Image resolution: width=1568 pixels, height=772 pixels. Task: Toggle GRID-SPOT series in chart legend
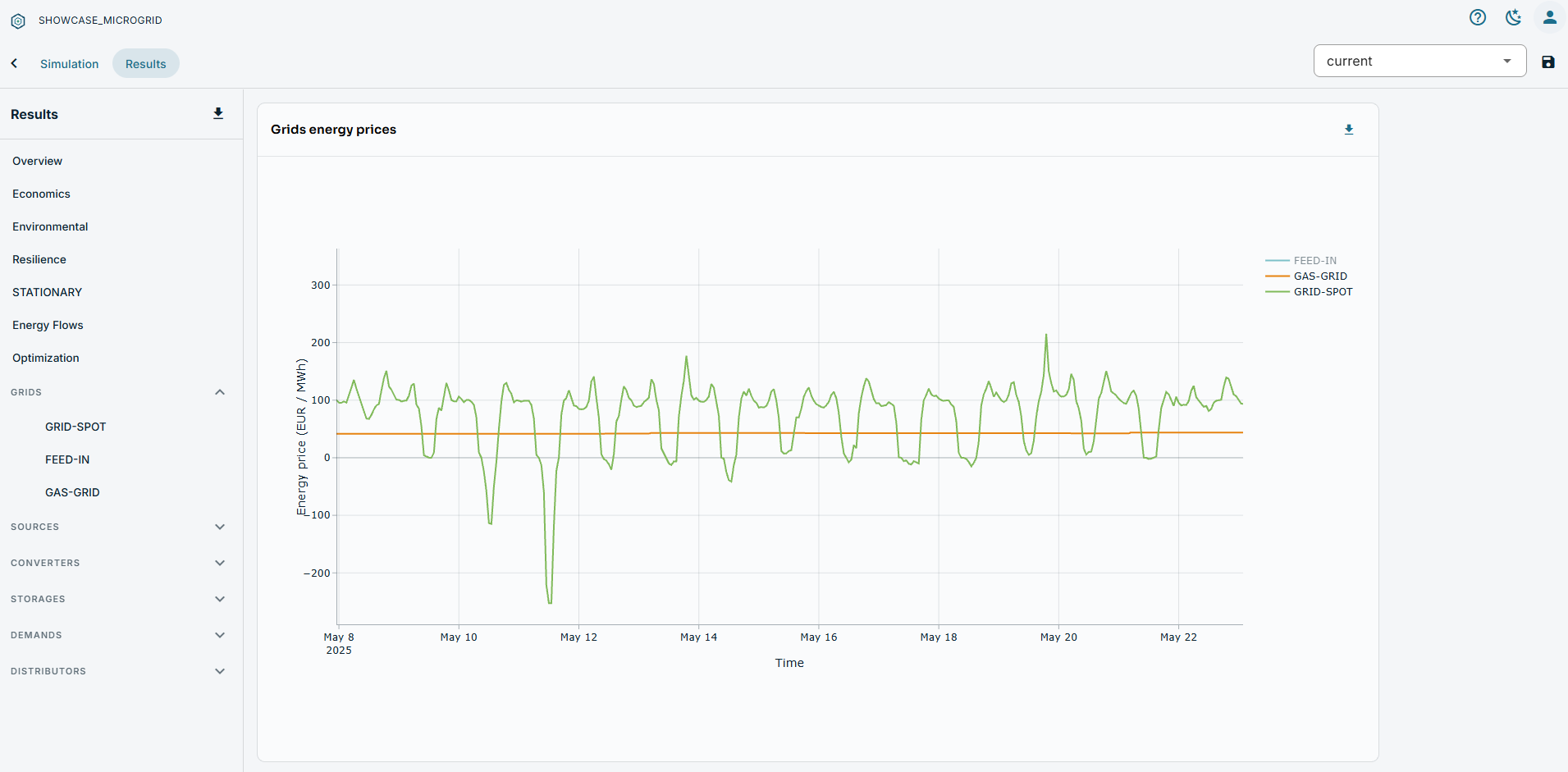click(x=1310, y=292)
